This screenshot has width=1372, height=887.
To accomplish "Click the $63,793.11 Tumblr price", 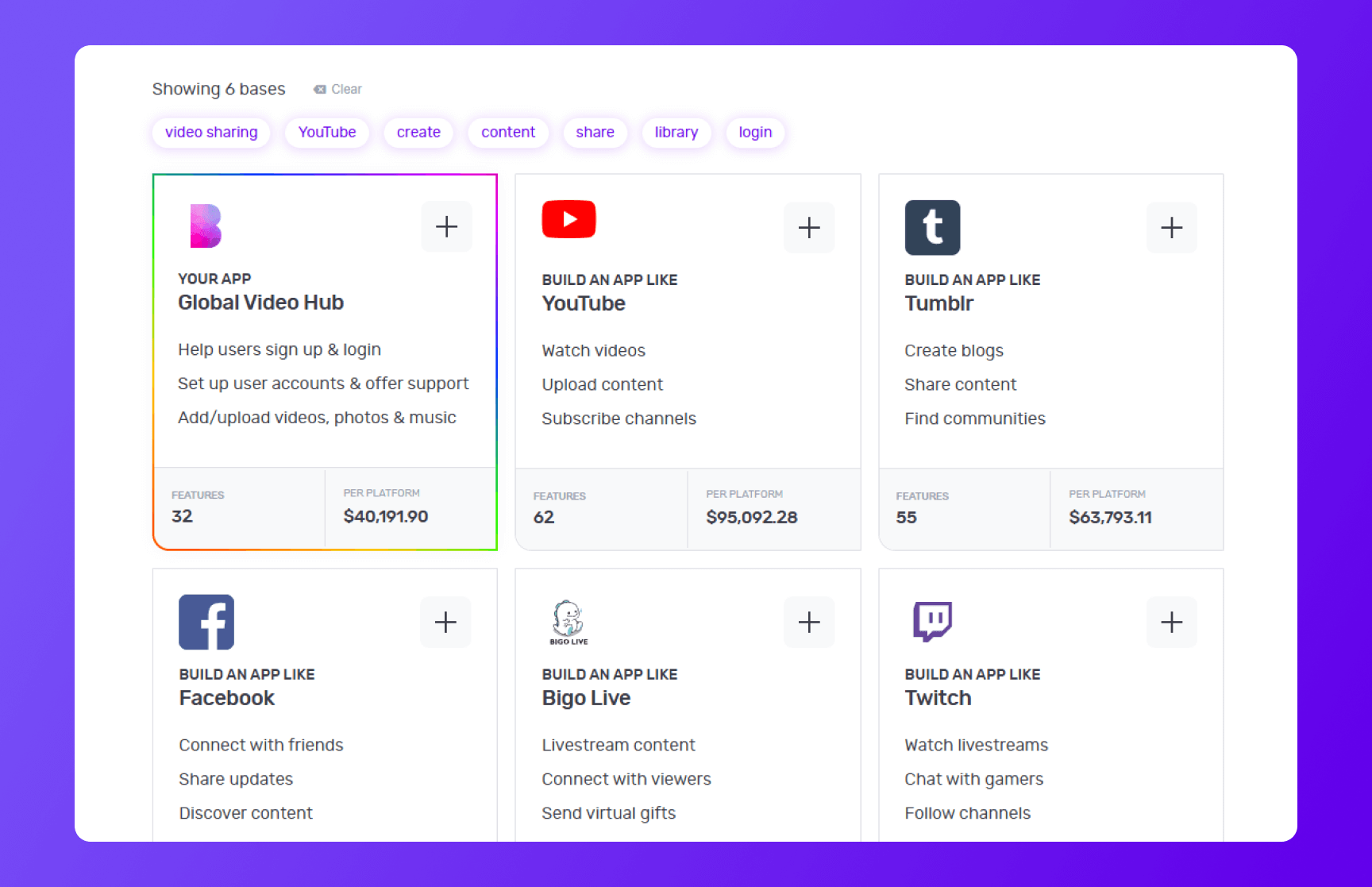I will click(1110, 517).
